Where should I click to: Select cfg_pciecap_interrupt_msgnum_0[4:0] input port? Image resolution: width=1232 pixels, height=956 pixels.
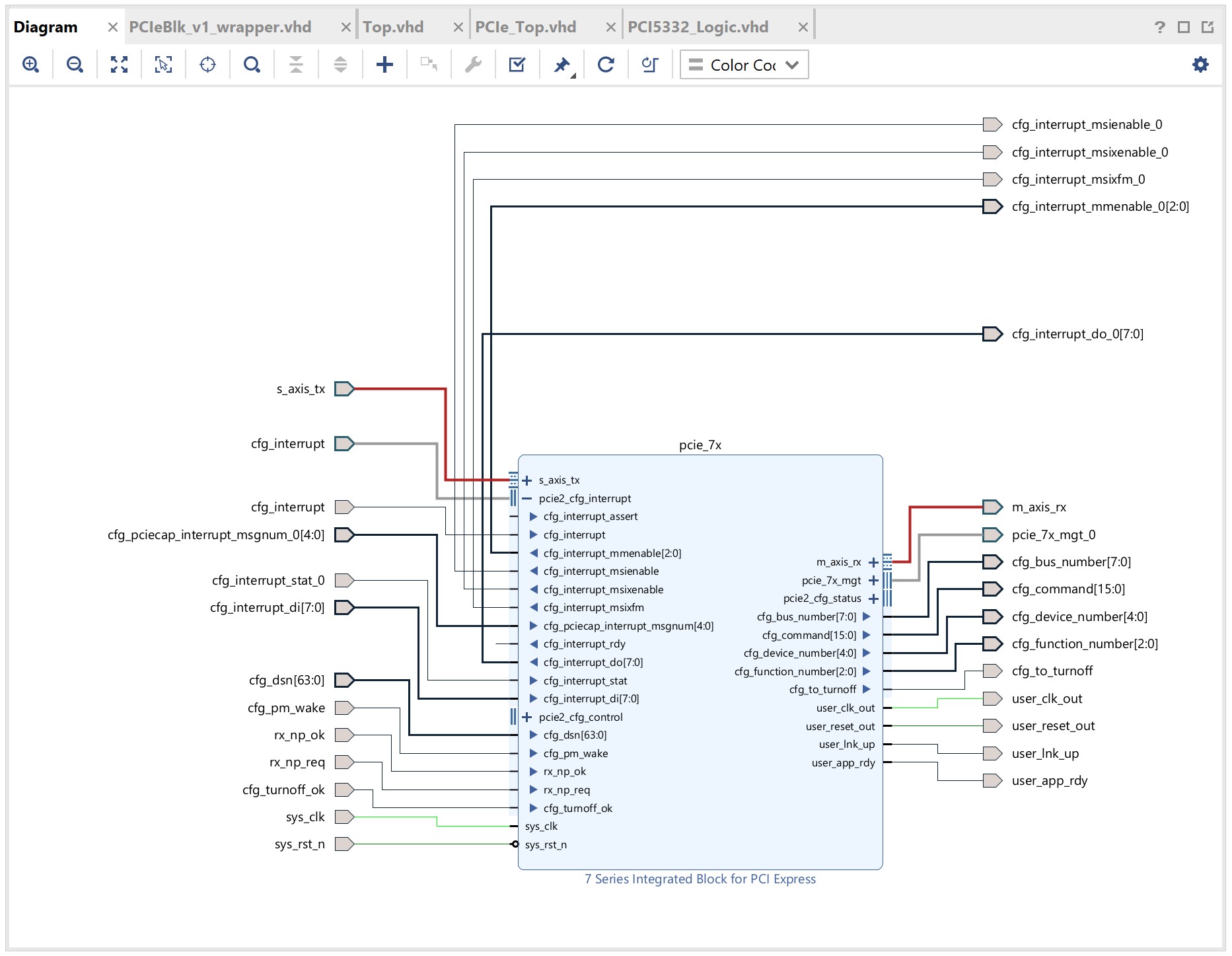pos(344,535)
